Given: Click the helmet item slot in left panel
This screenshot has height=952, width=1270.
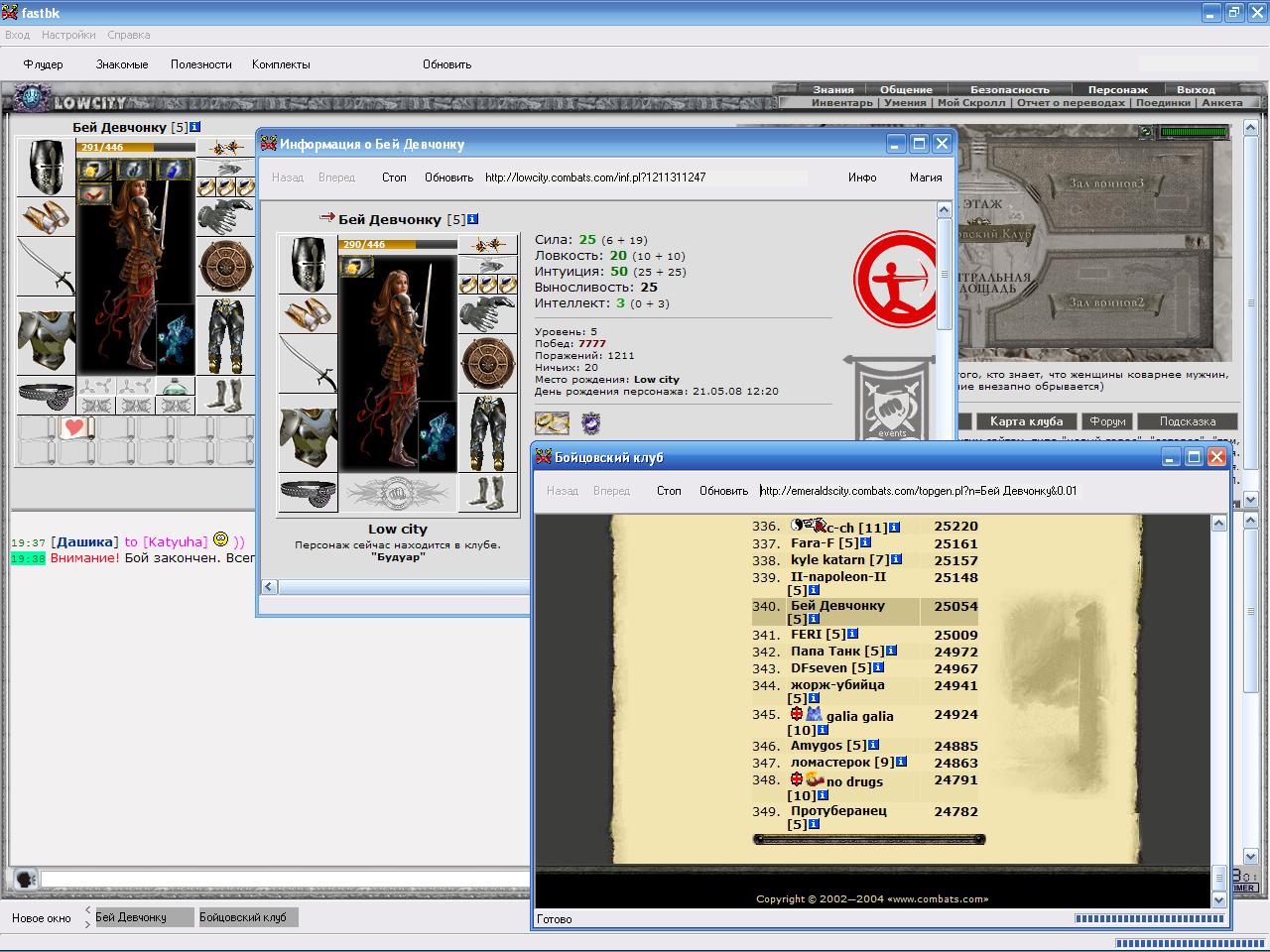Looking at the screenshot, I should 46,168.
